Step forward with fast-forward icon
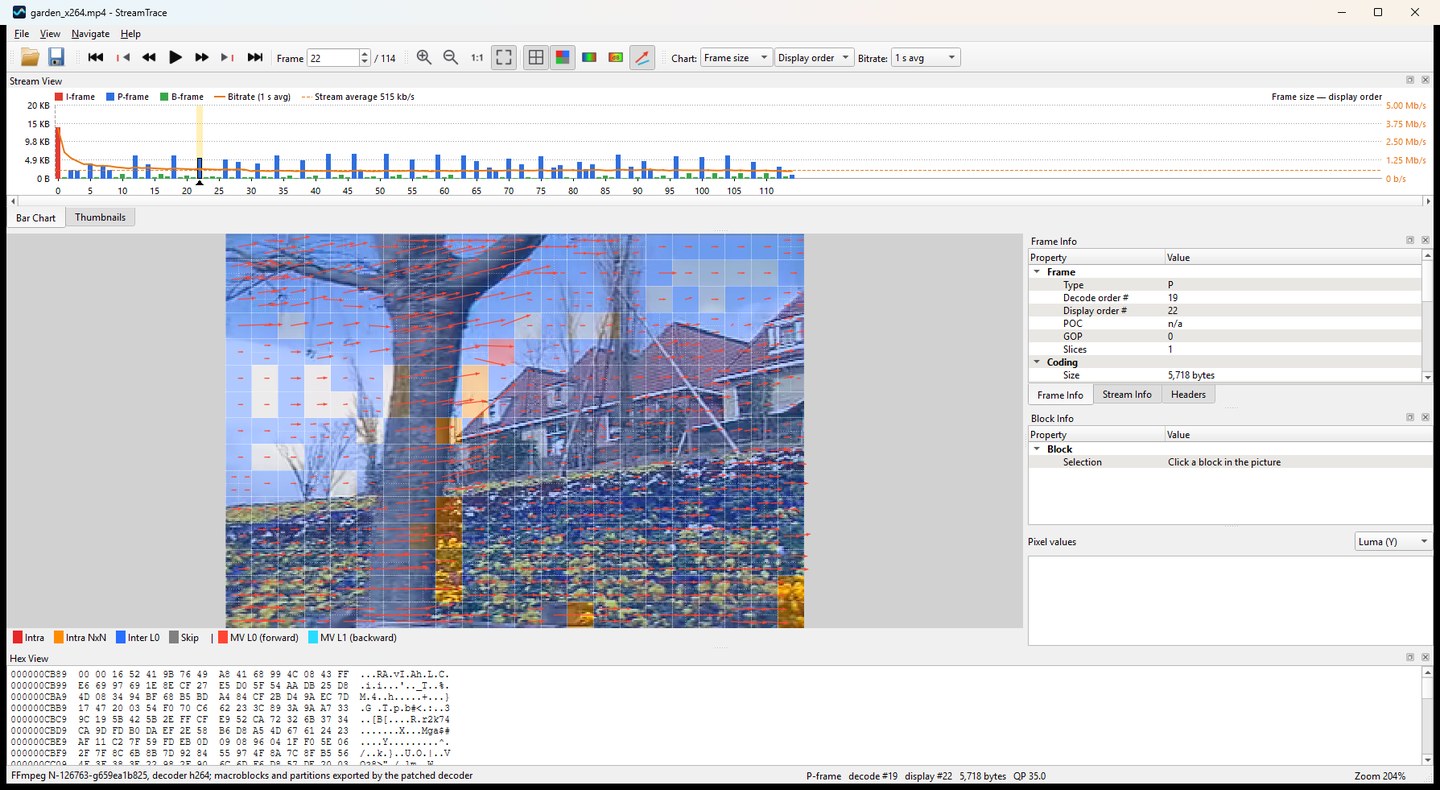 tap(202, 58)
